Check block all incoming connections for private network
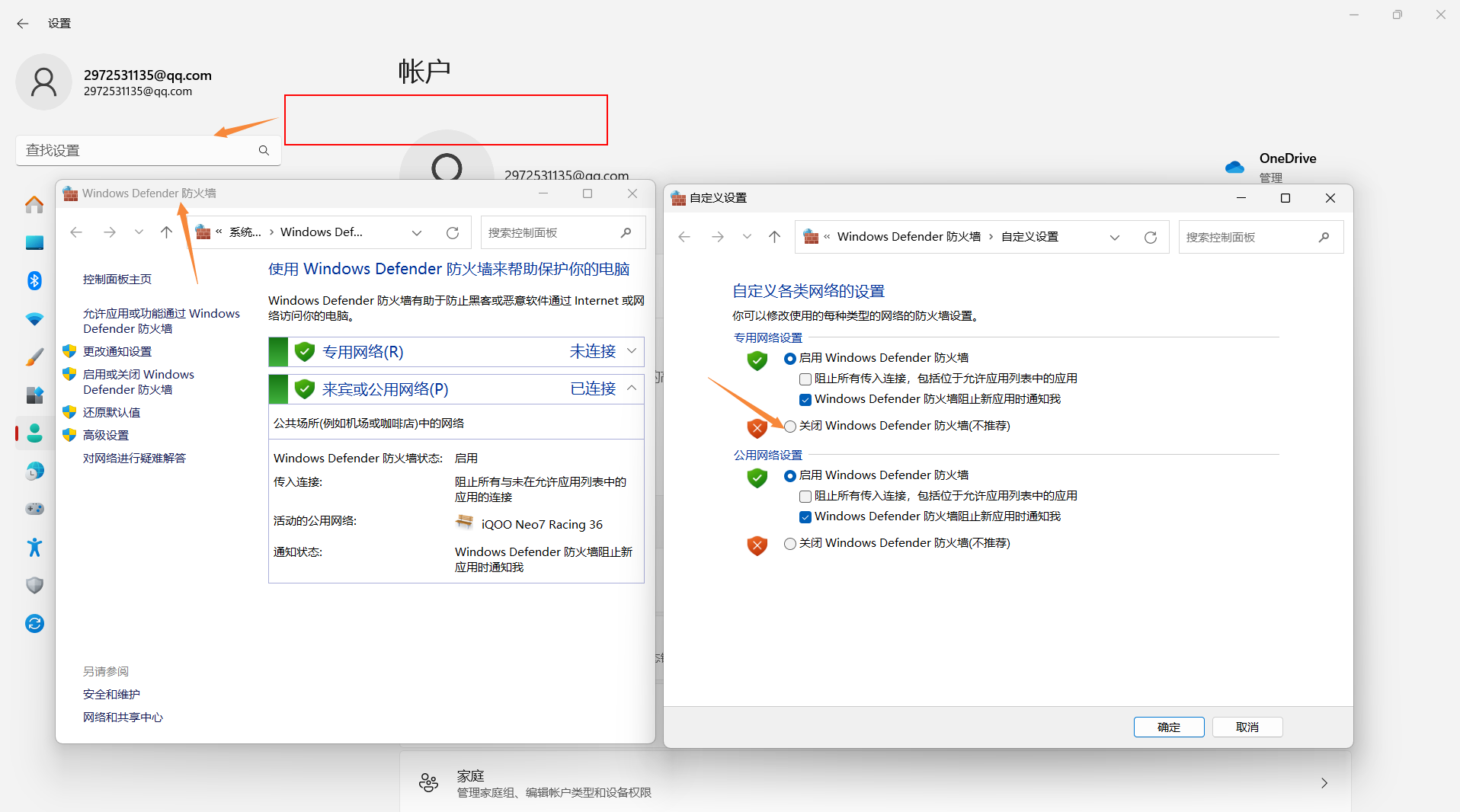The width and height of the screenshot is (1460, 812). (805, 379)
